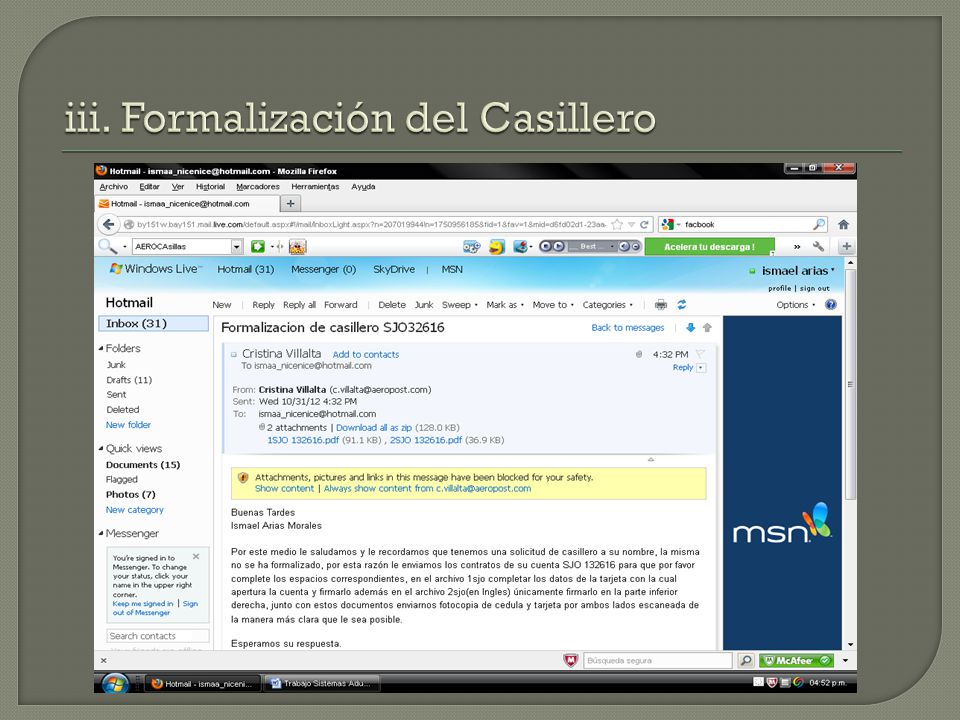Screen dimensions: 960x720
Task: Select the Inbox (31) folder
Action: tap(154, 323)
